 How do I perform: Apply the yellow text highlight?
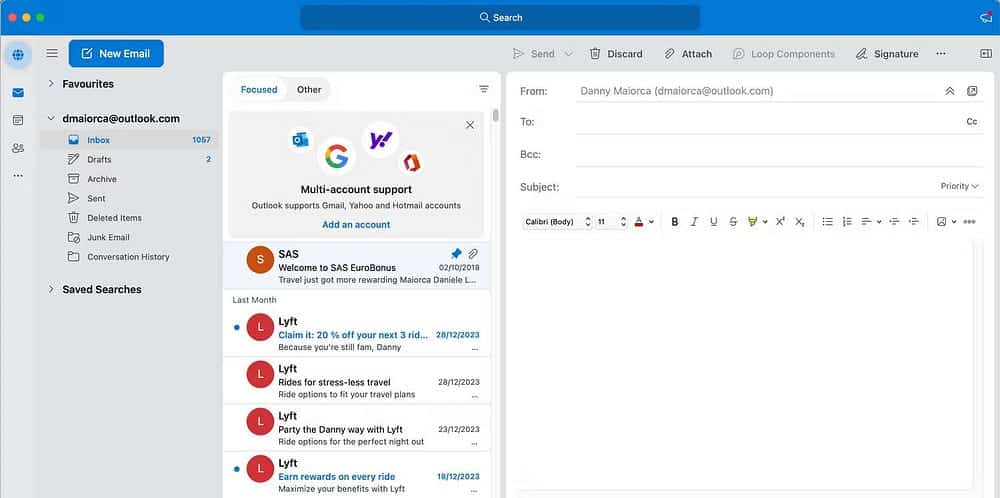click(753, 222)
